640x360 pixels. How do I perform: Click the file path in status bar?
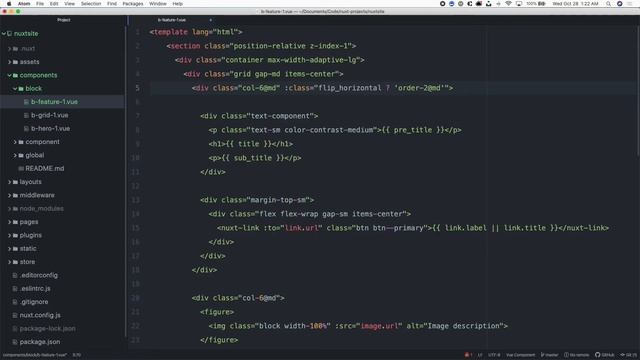[x=35, y=355]
